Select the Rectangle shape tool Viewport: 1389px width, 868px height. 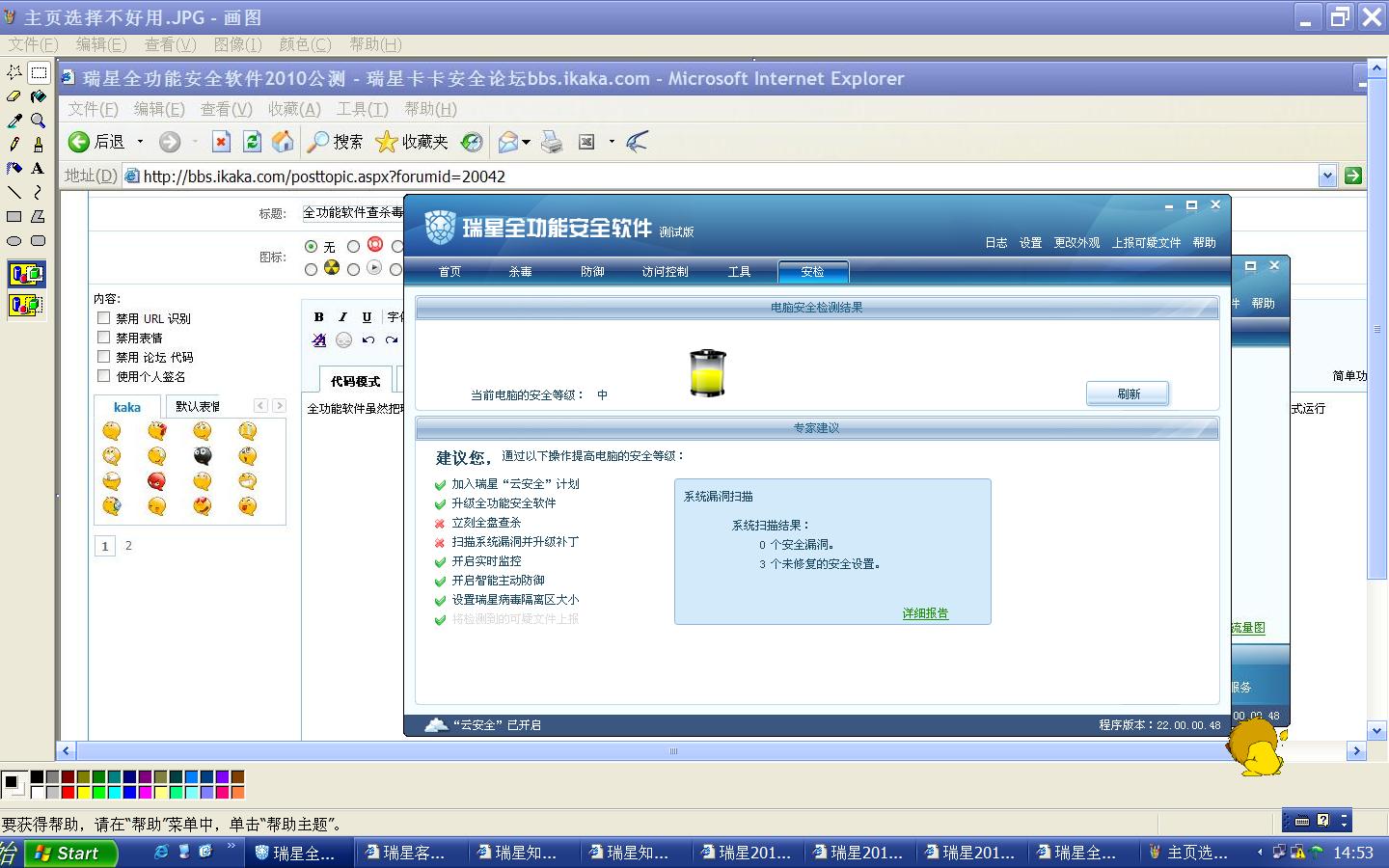(x=14, y=217)
